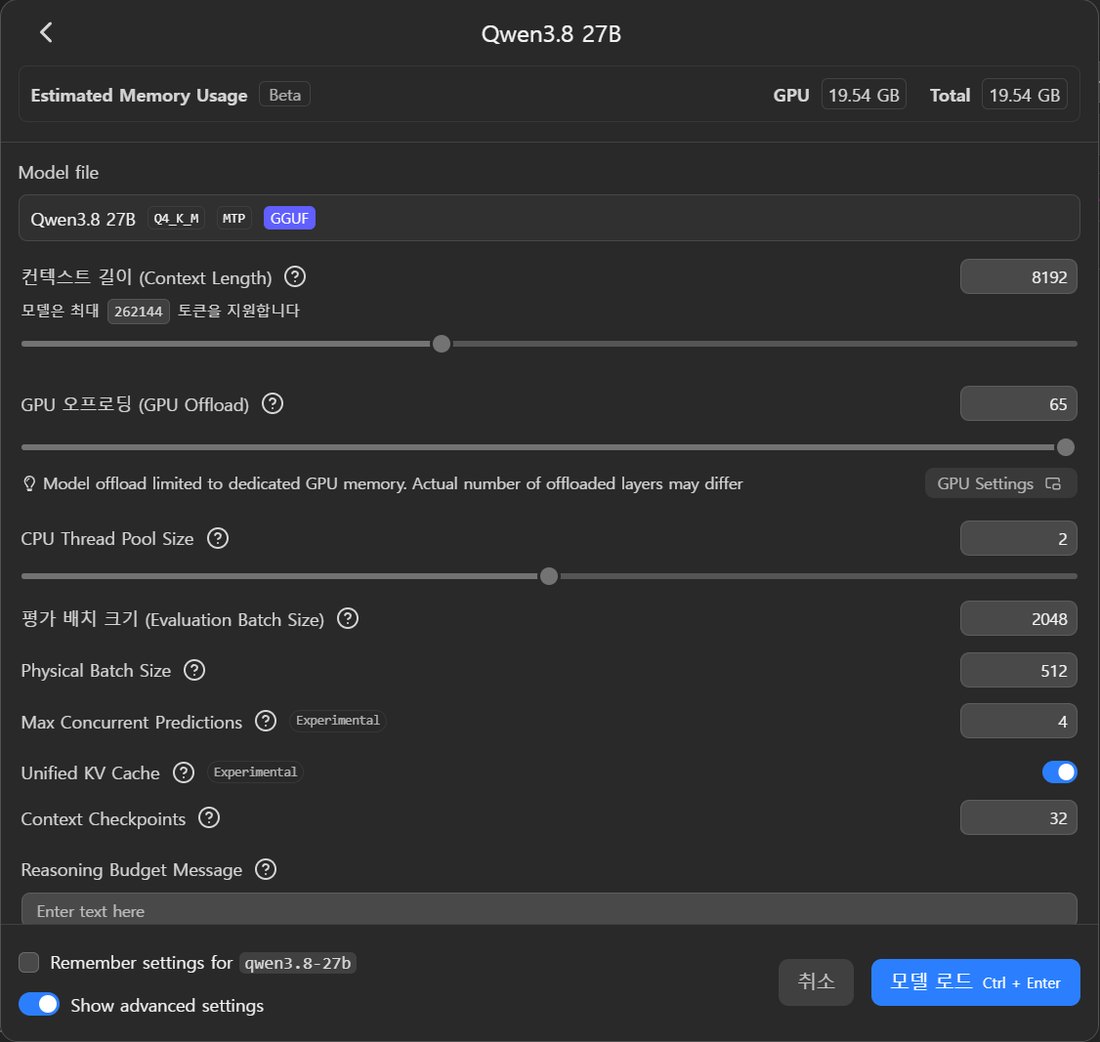The width and height of the screenshot is (1100, 1042).
Task: Click the GPU Offload value field 65
Action: coord(1018,403)
